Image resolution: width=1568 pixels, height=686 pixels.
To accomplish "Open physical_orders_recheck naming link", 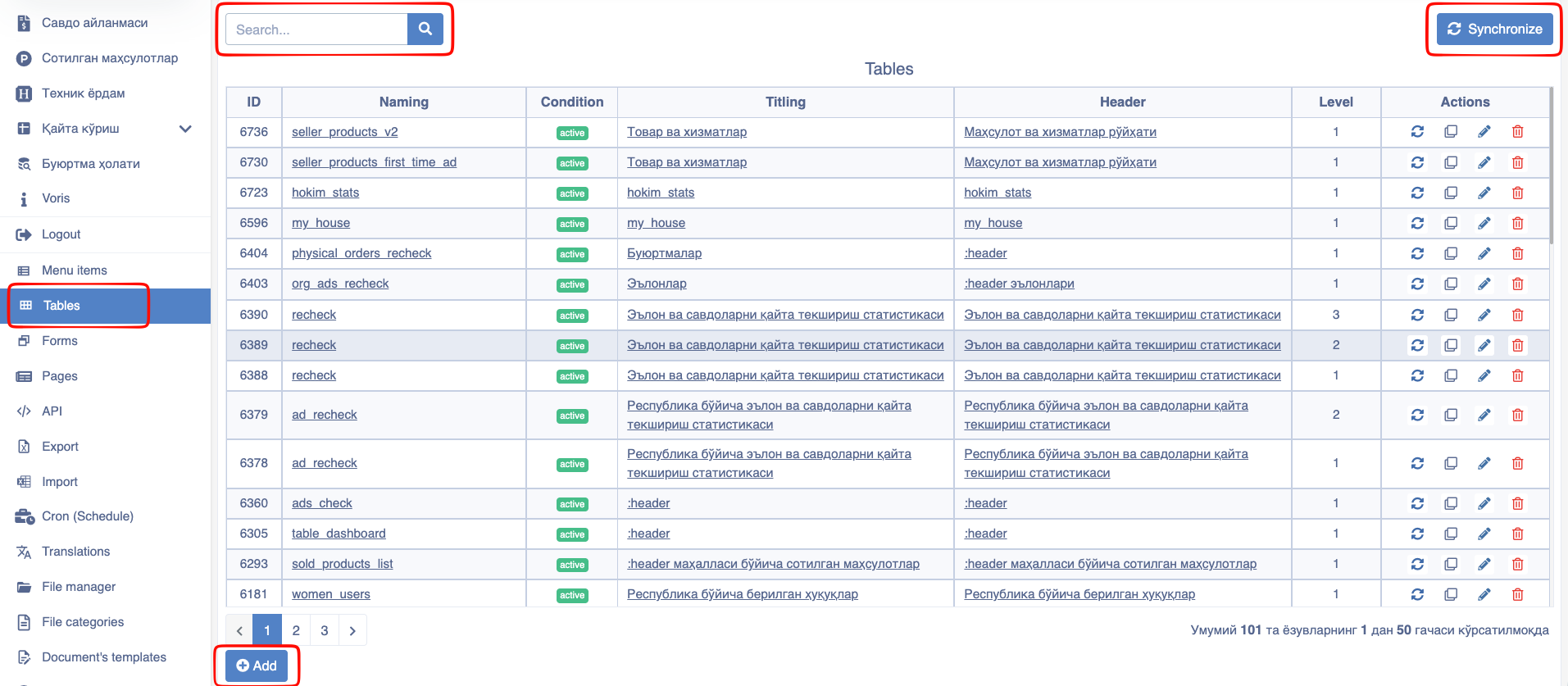I will point(361,253).
